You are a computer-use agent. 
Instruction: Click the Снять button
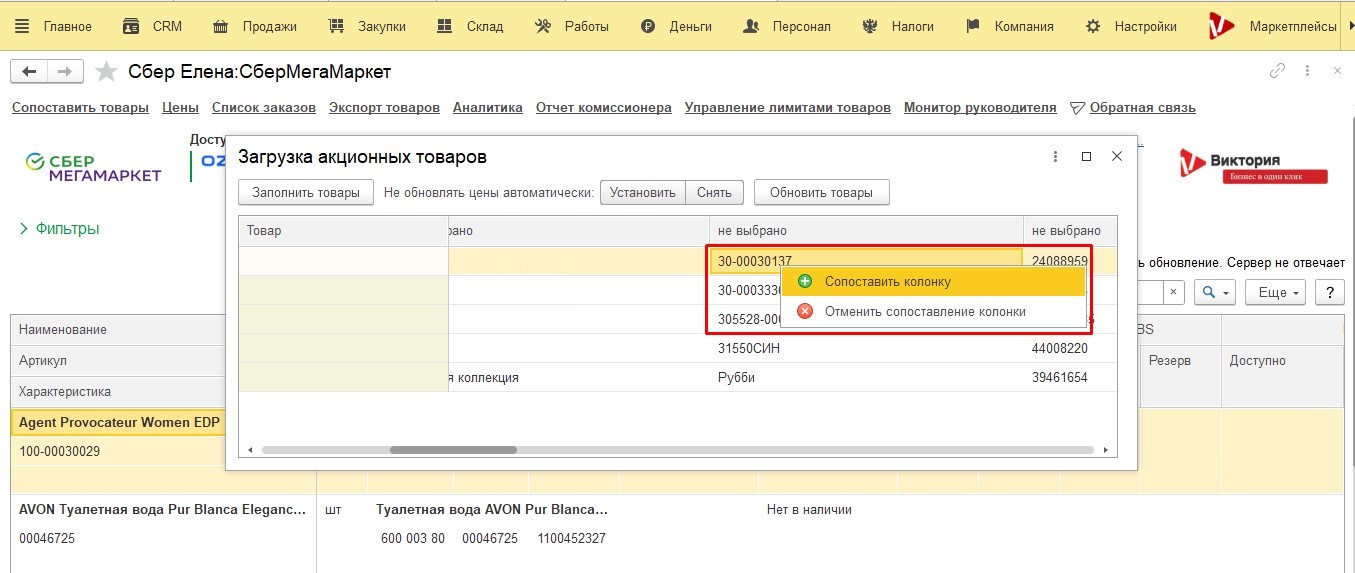point(714,192)
